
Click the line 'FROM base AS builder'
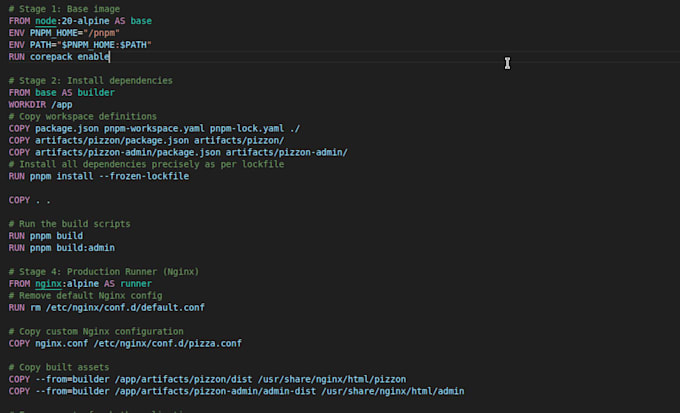(x=62, y=92)
